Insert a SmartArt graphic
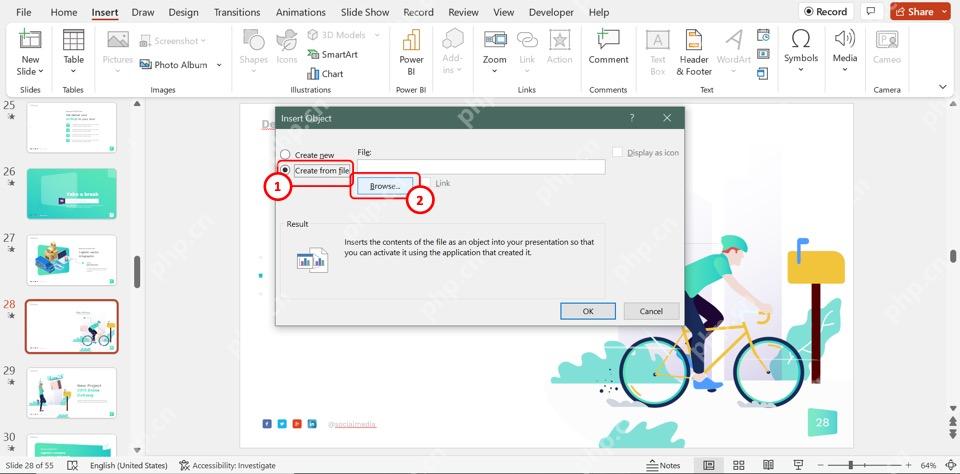Image resolution: width=960 pixels, height=474 pixels. 332,55
